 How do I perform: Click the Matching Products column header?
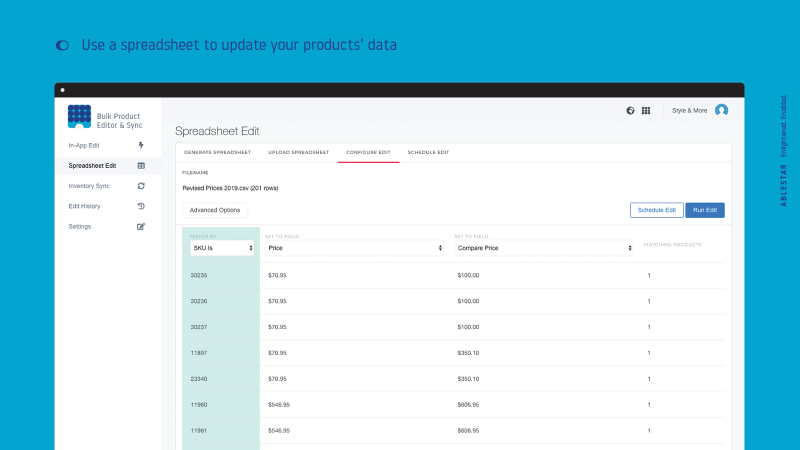click(672, 245)
